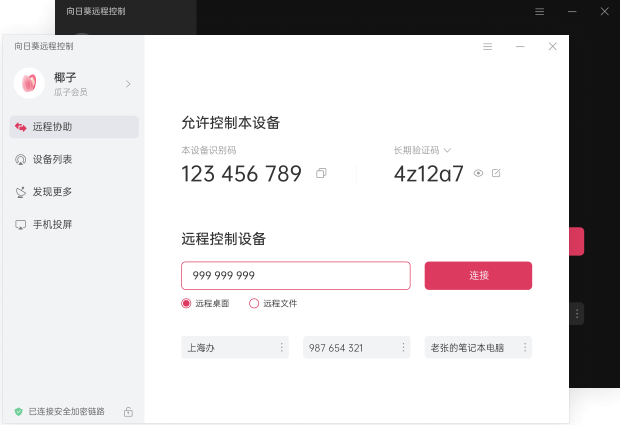Click the 远程协助 arrows icon

[x=21, y=127]
